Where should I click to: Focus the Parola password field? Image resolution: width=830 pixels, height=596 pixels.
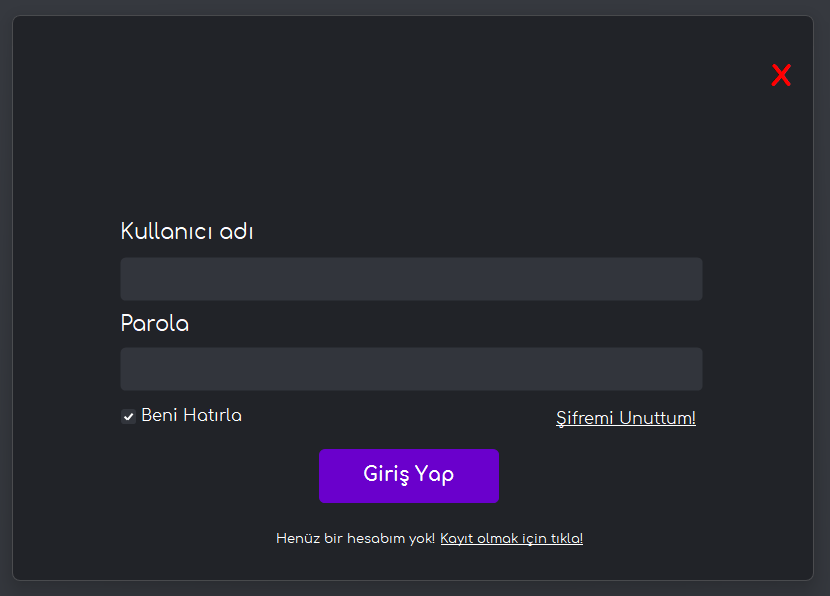tap(411, 369)
